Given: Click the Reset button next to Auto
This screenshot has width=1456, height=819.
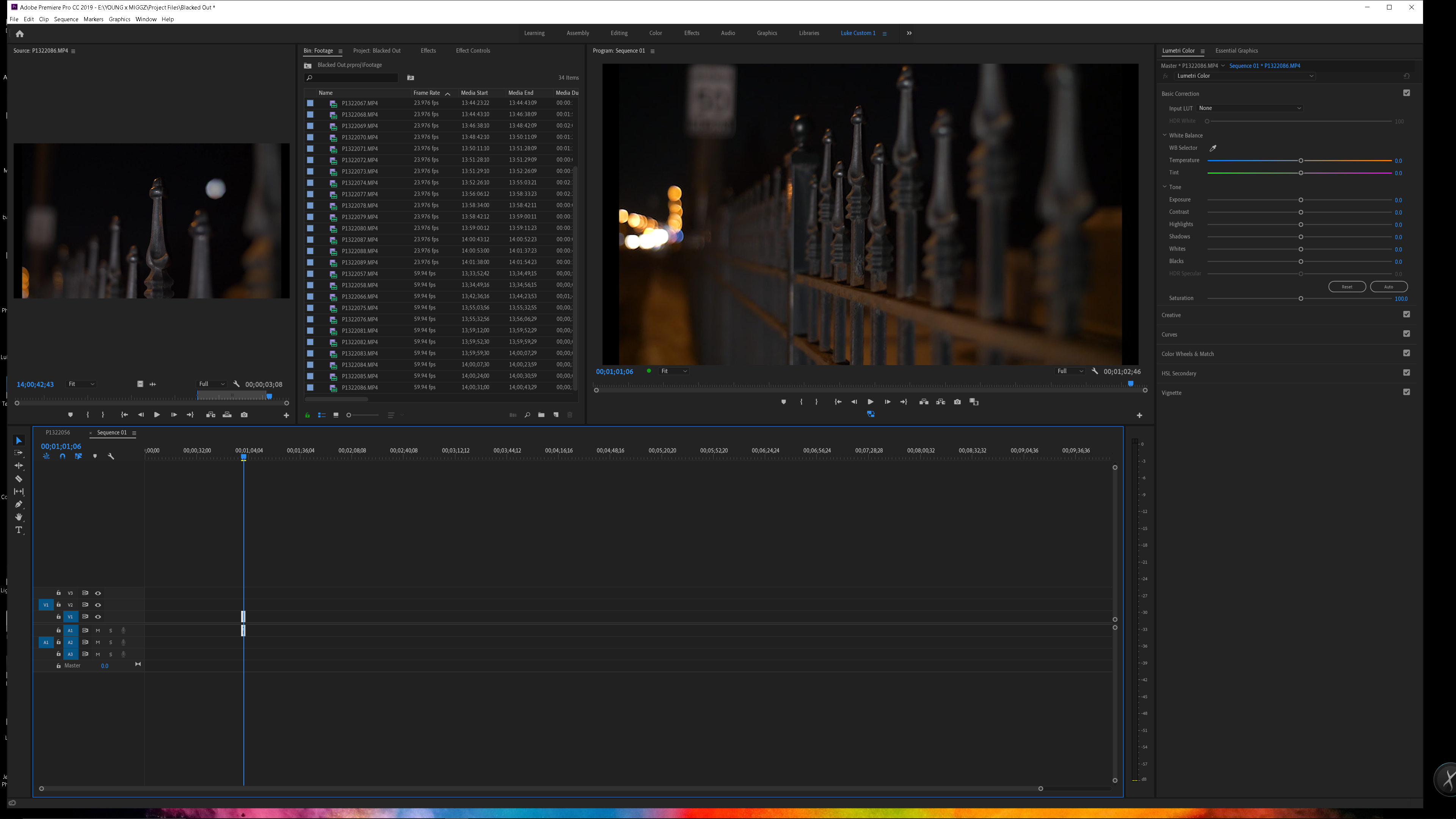Looking at the screenshot, I should [1347, 287].
